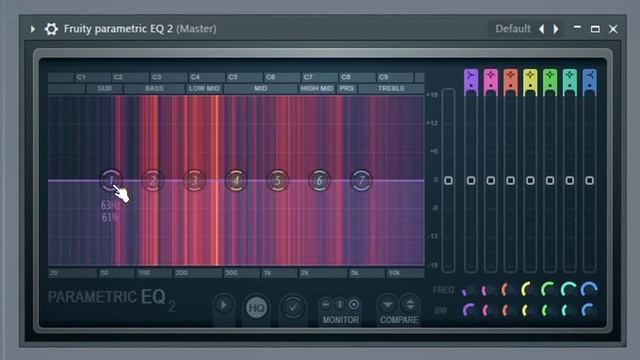Image resolution: width=640 pixels, height=360 pixels.
Task: Select band token 1
Action: 111,180
